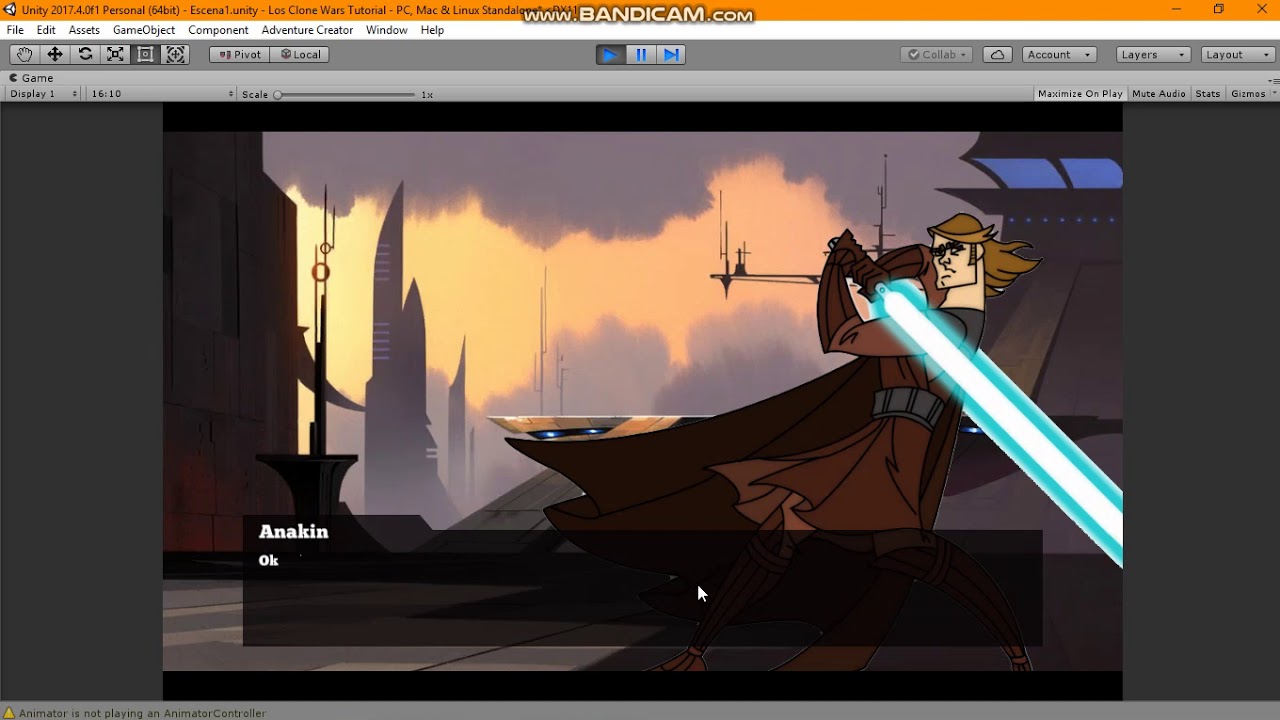Toggle Local/Global handle rotation
1280x720 pixels.
coord(300,55)
